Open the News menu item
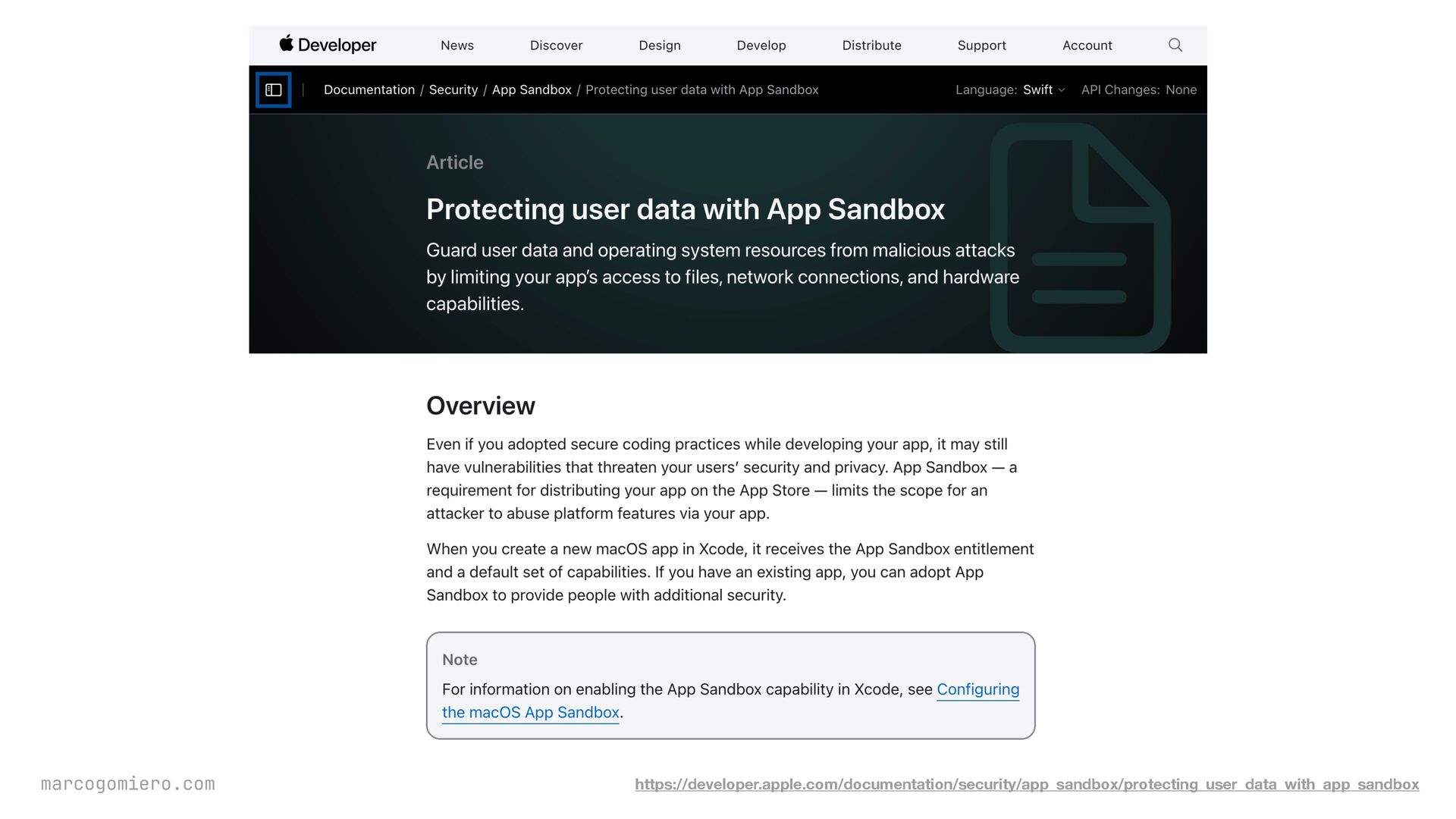 [457, 45]
